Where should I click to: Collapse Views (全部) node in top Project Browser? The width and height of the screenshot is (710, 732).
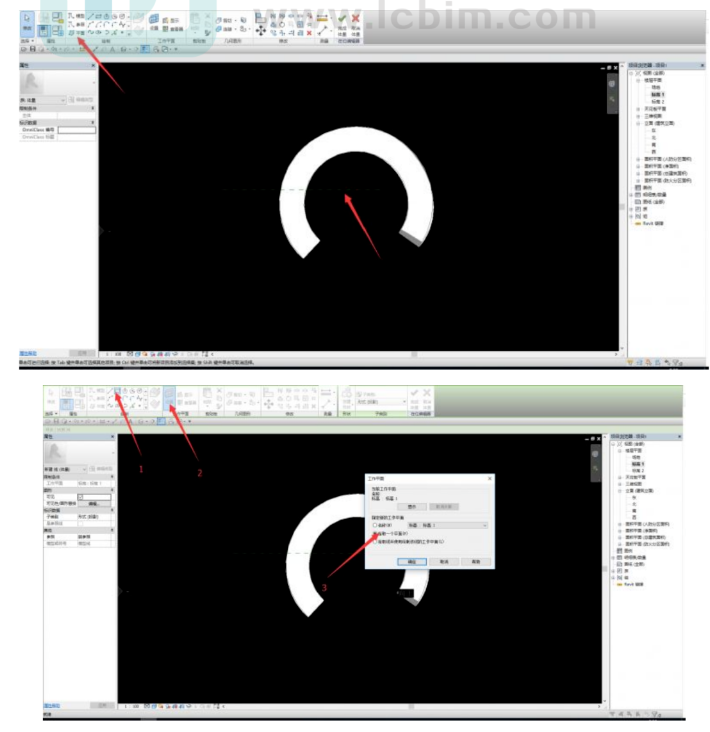631,73
